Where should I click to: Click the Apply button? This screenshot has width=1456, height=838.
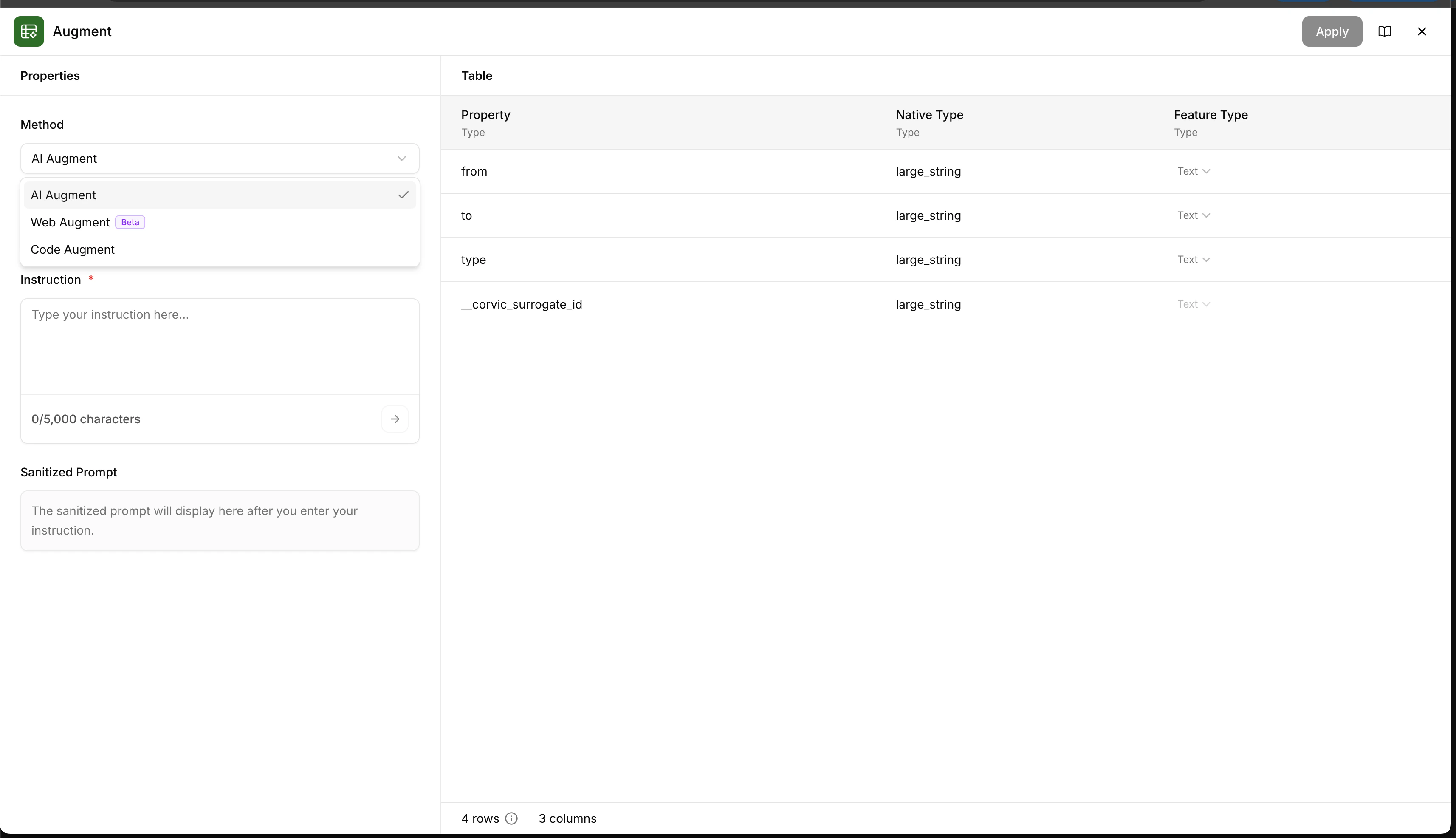click(x=1332, y=31)
